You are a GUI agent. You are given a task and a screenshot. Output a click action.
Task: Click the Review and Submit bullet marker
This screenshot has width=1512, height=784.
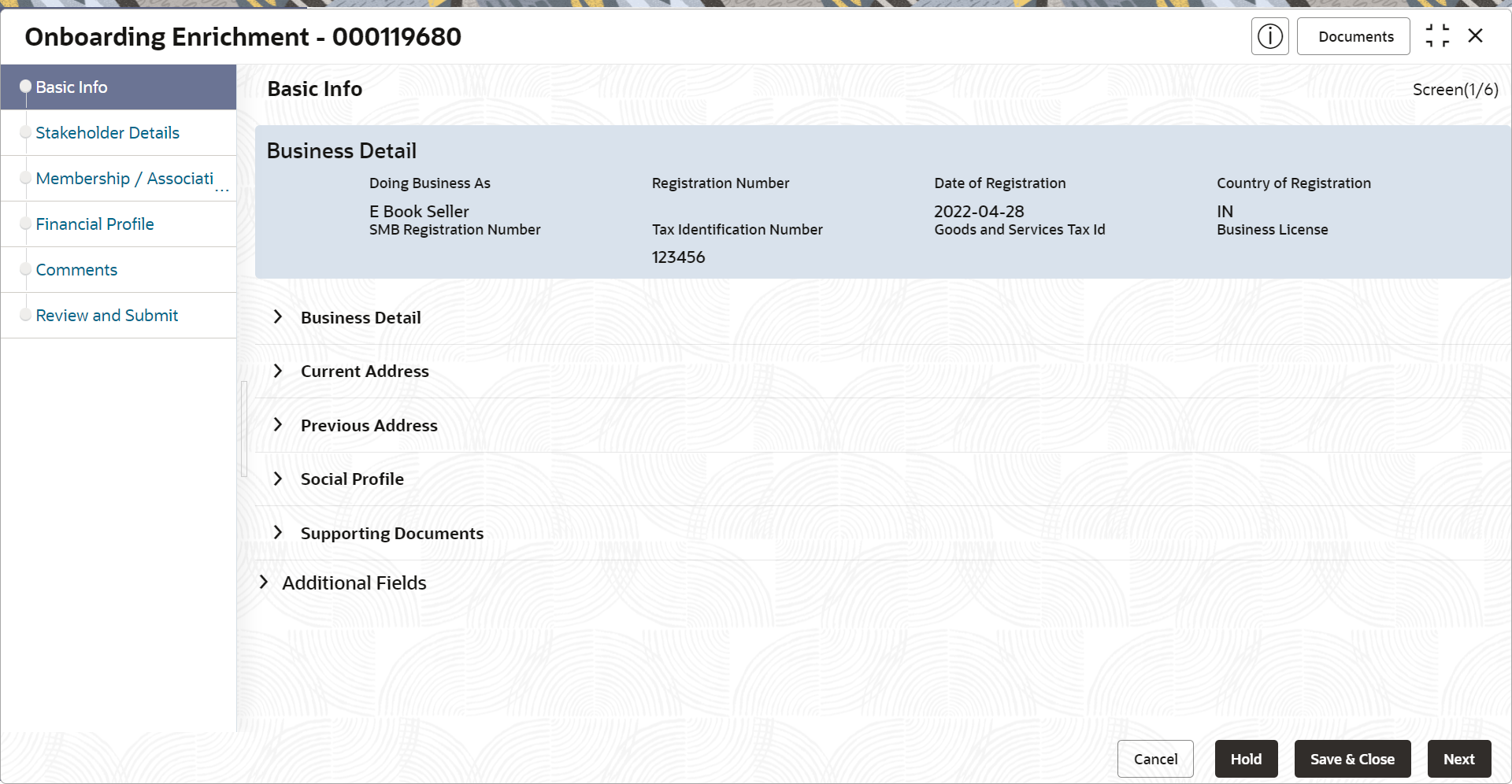click(x=25, y=315)
